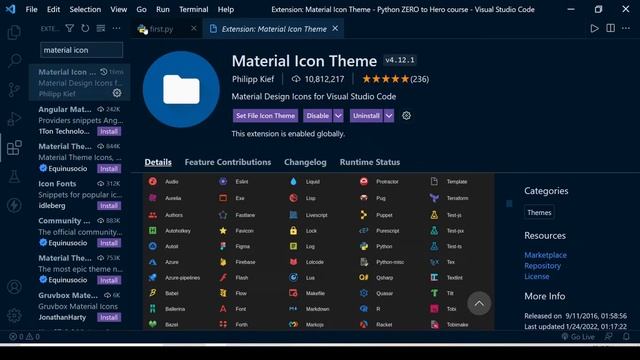
Task: Click the Go Live status bar item
Action: pos(578,337)
